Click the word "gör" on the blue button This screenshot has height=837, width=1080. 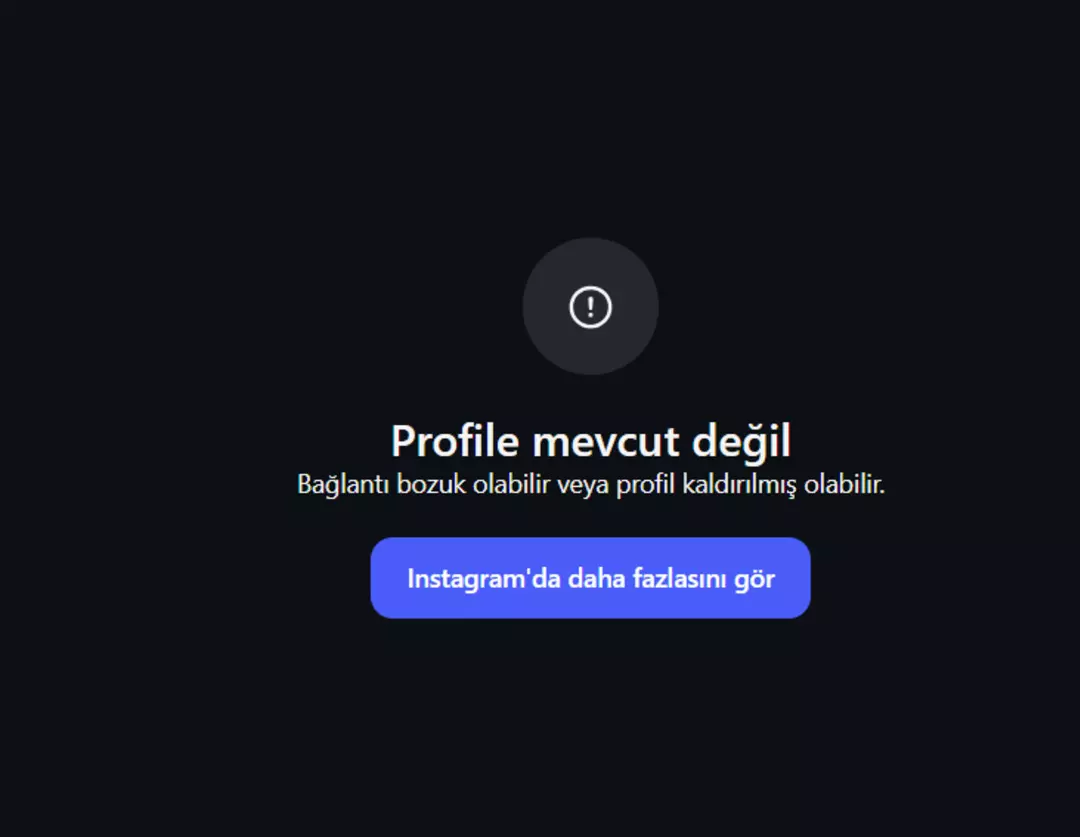tap(754, 580)
